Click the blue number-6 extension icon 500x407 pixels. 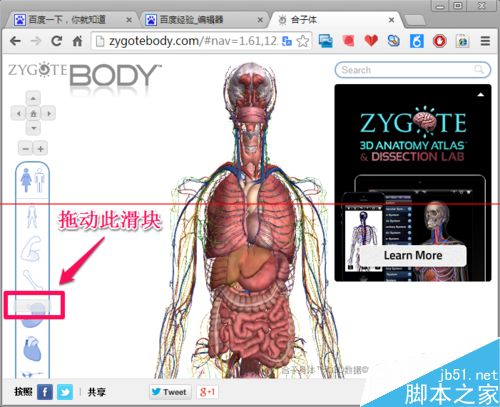click(417, 41)
